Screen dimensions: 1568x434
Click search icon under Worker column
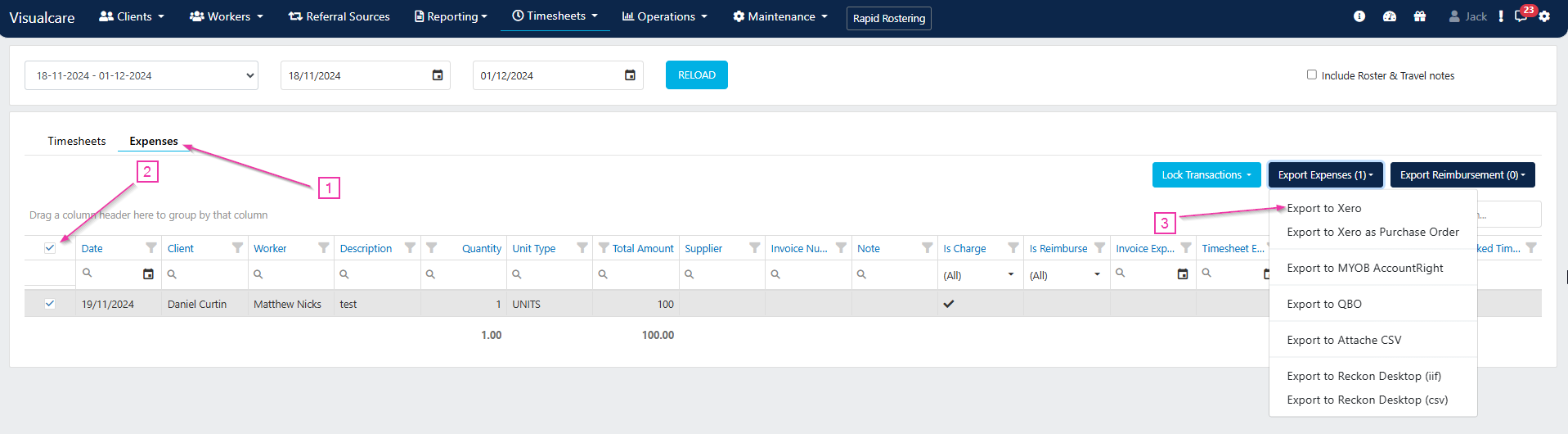[258, 274]
